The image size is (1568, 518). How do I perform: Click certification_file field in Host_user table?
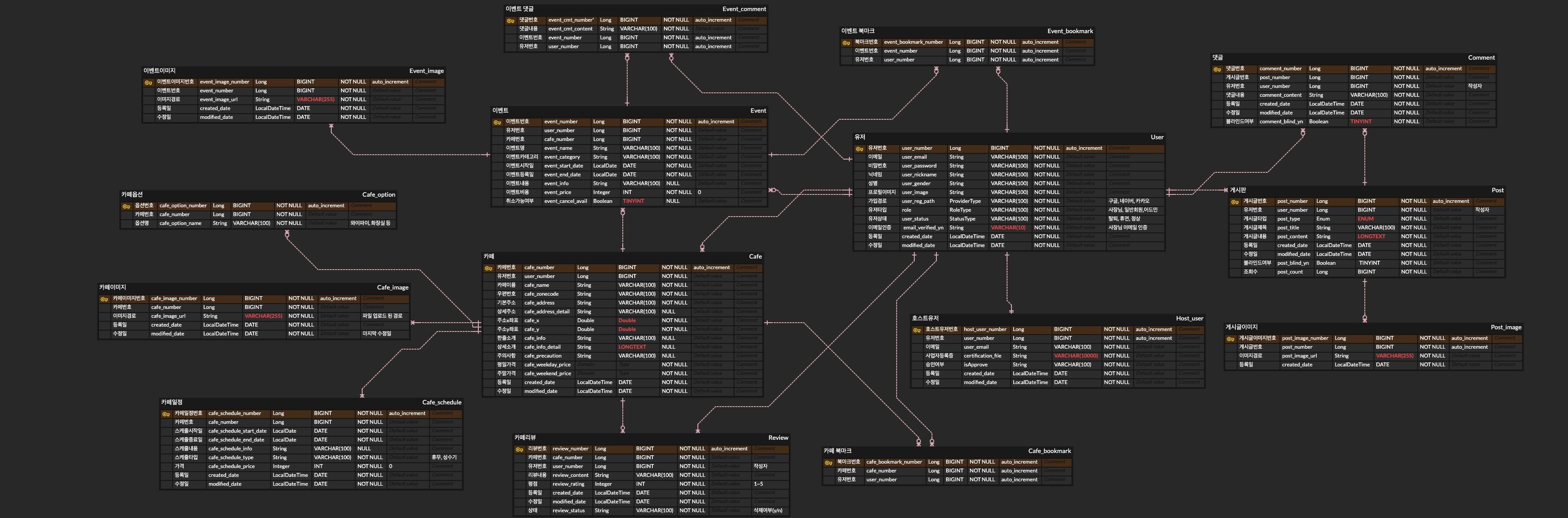(x=982, y=356)
